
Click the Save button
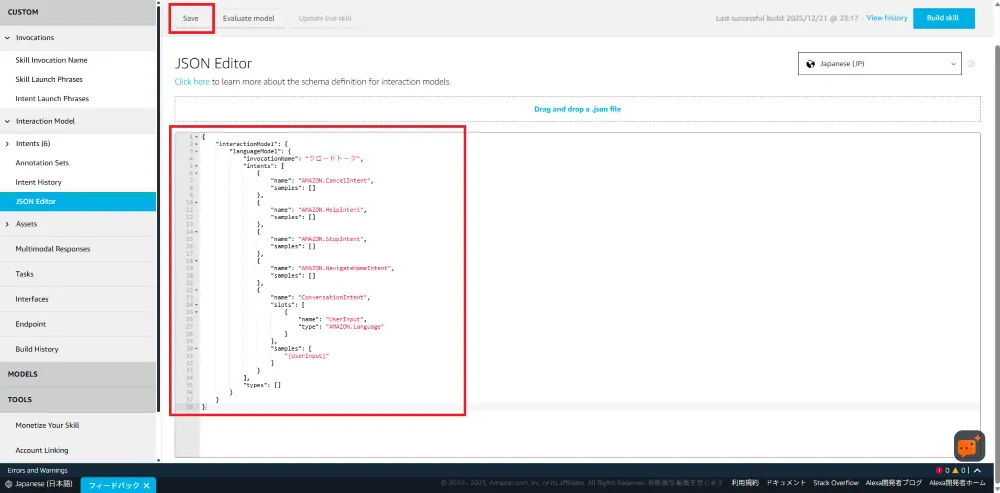tap(191, 18)
